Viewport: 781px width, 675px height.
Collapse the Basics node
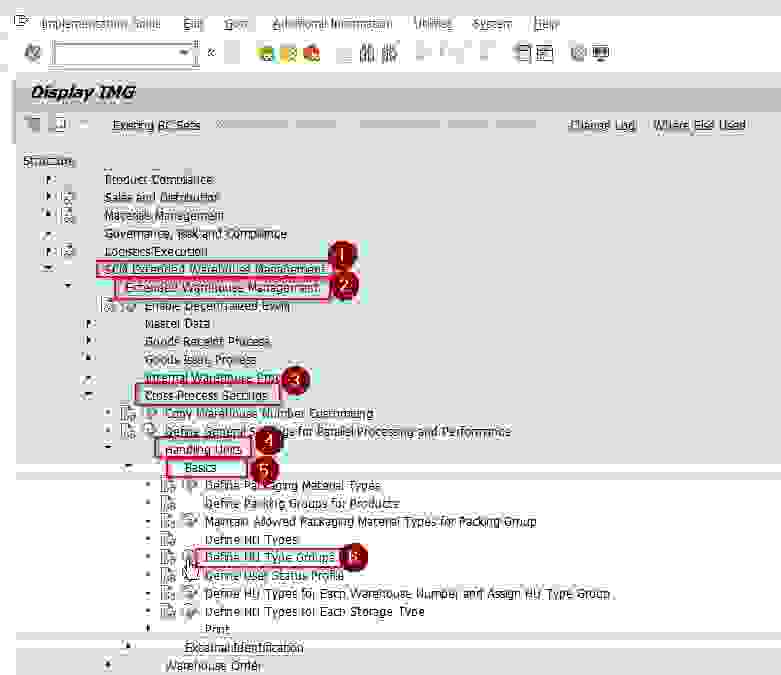click(x=129, y=467)
